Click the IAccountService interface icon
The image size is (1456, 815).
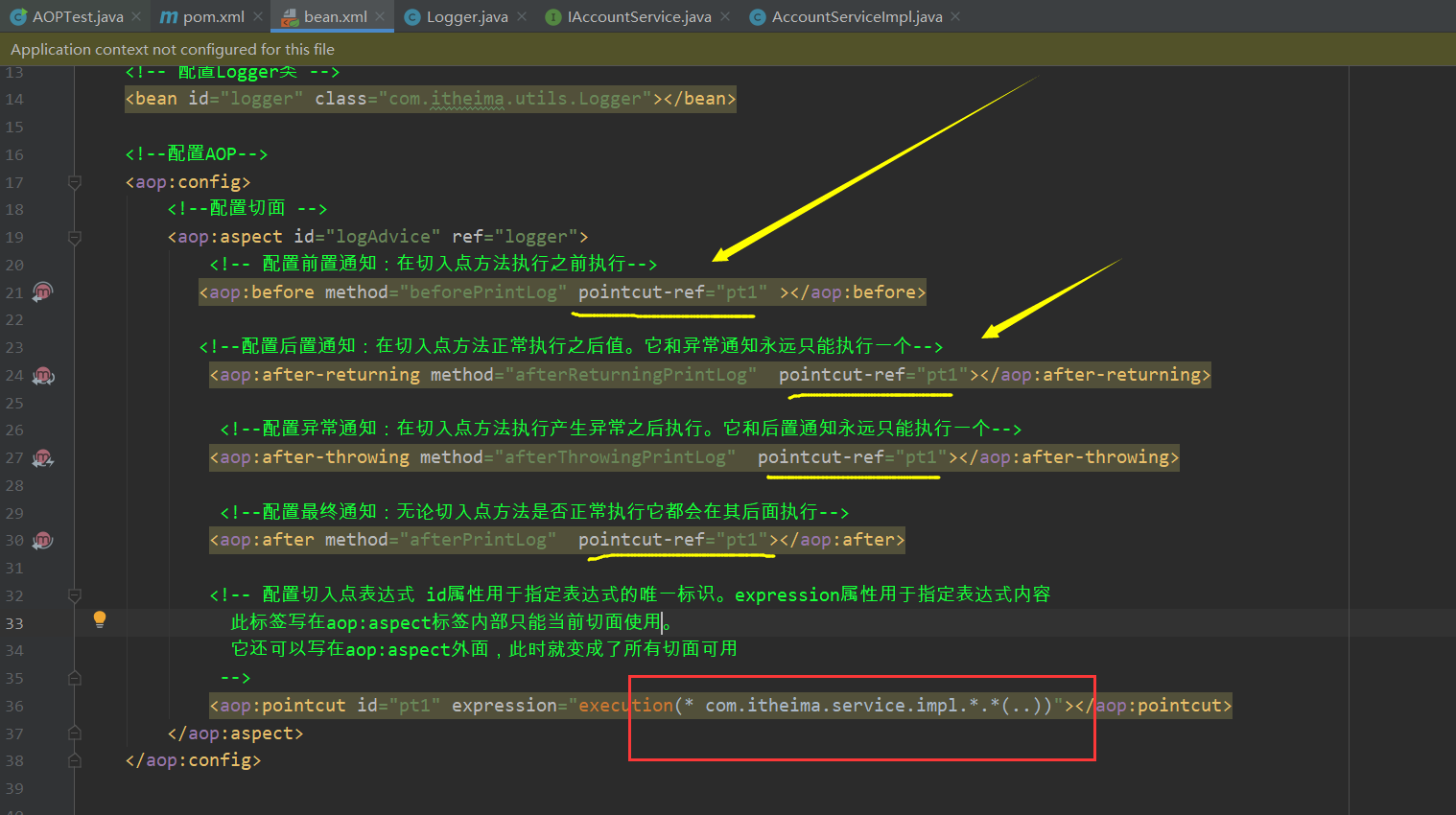pos(553,16)
